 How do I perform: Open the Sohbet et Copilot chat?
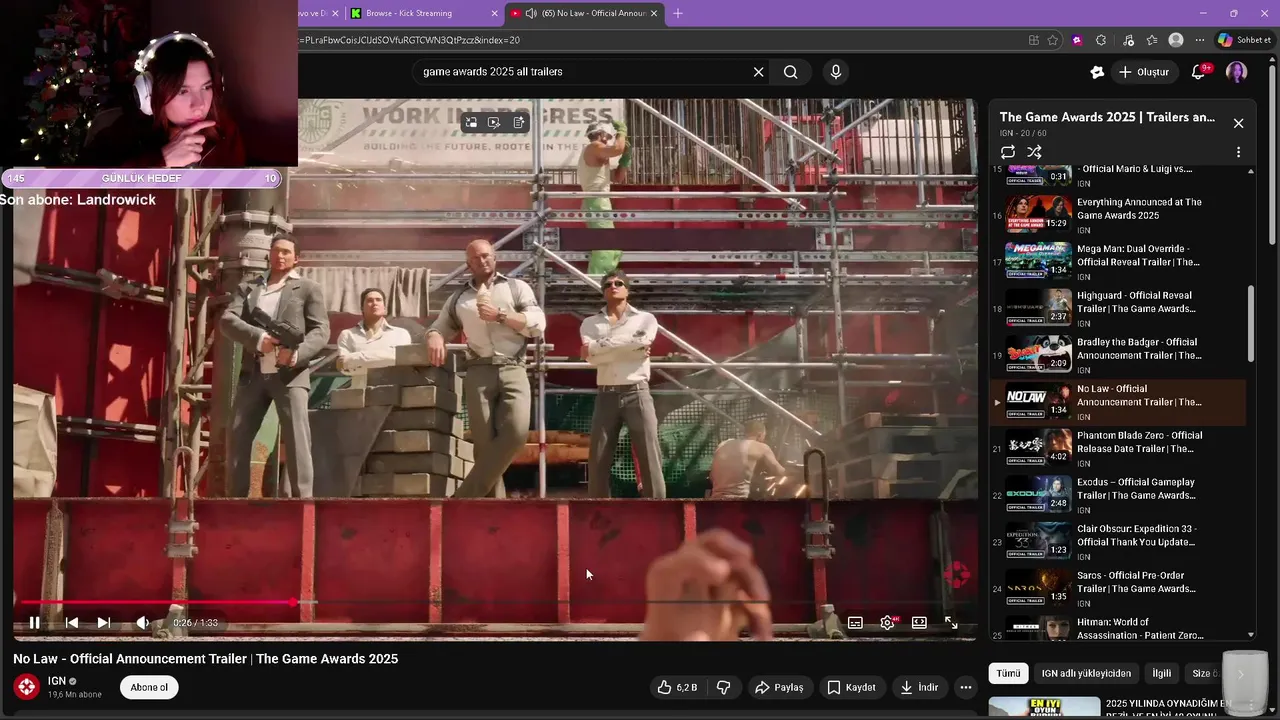[x=1244, y=40]
